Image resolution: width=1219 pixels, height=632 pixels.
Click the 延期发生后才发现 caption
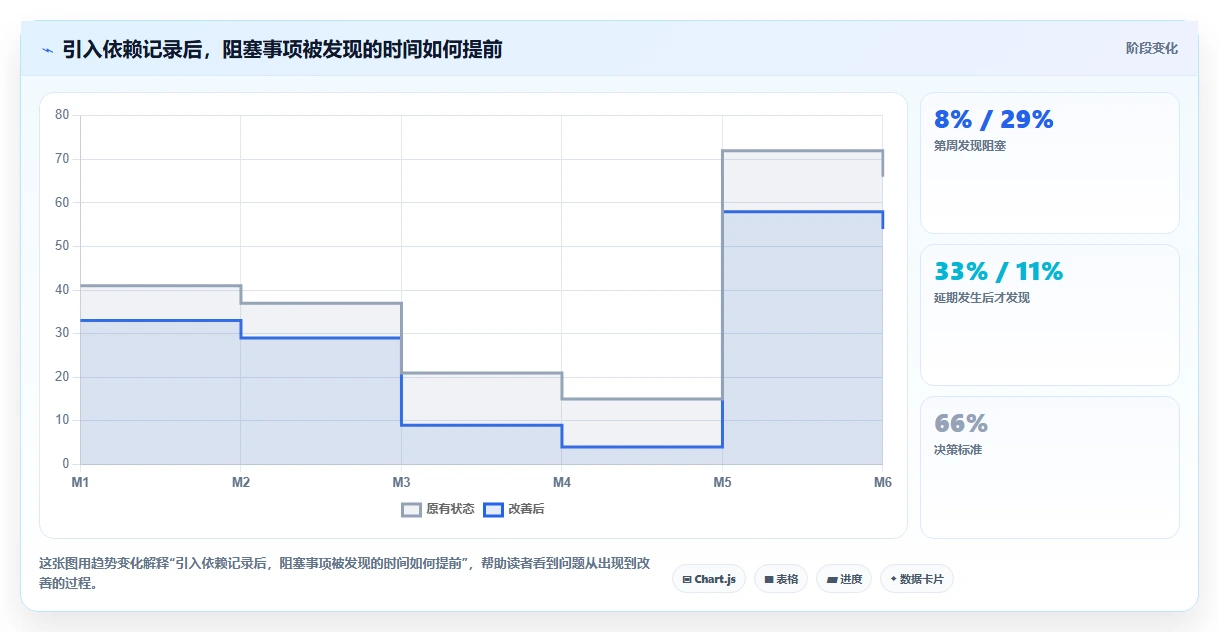[x=982, y=298]
